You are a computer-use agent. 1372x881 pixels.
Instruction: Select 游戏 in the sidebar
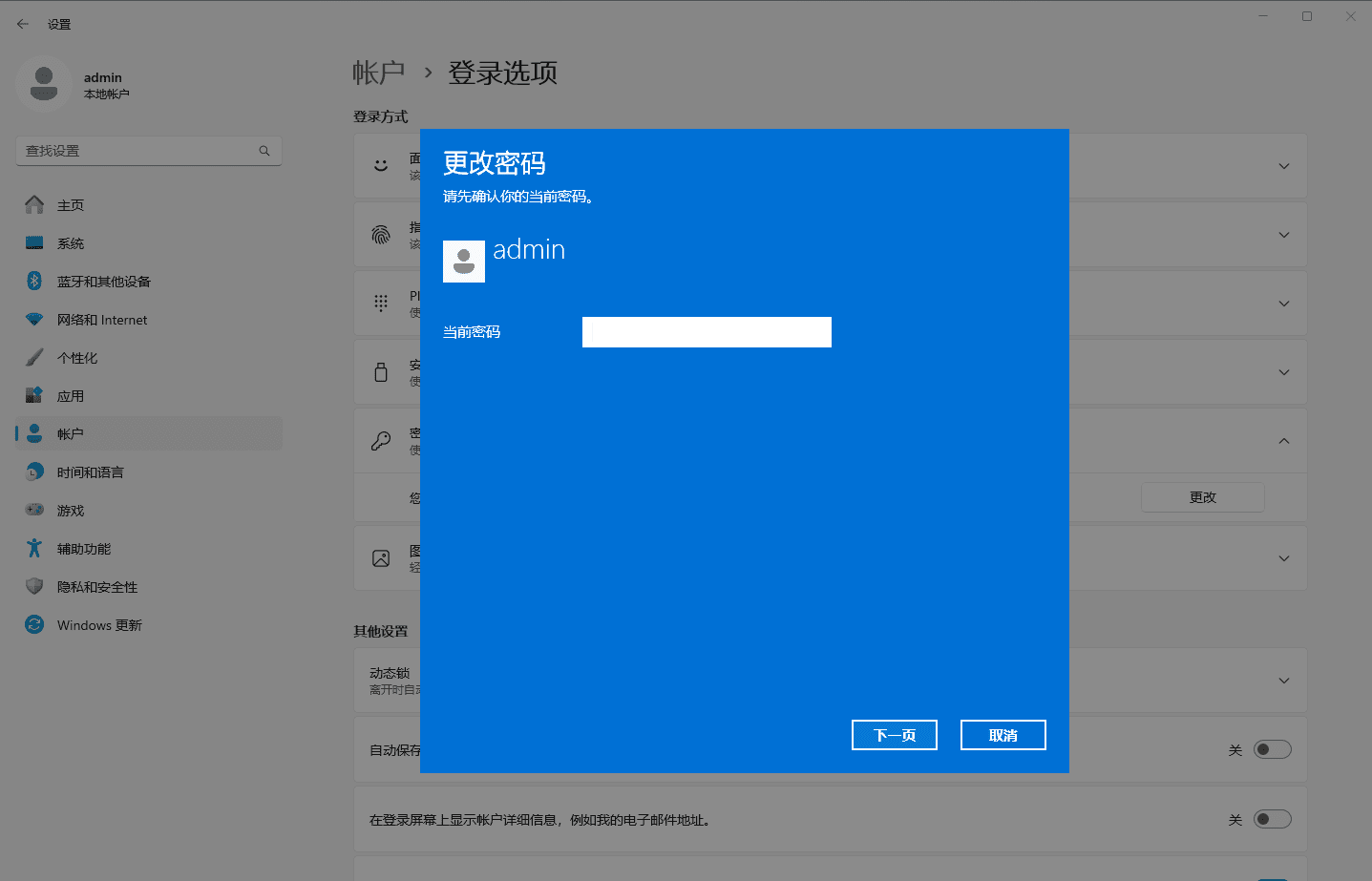pyautogui.click(x=149, y=511)
